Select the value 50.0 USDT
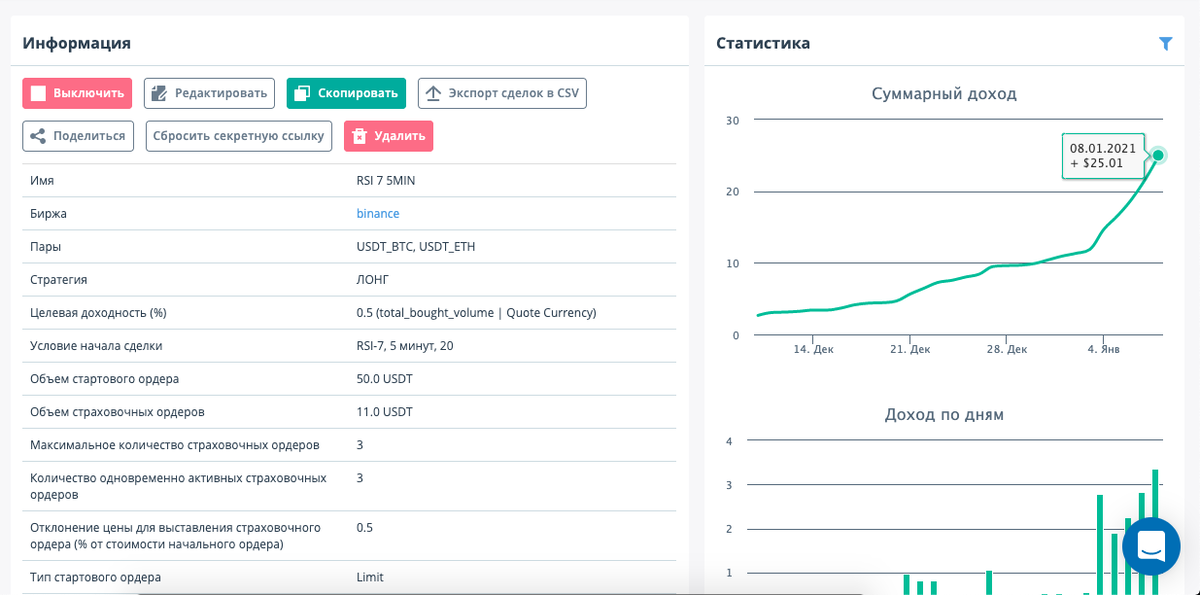Viewport: 1200px width, 595px height. point(385,379)
